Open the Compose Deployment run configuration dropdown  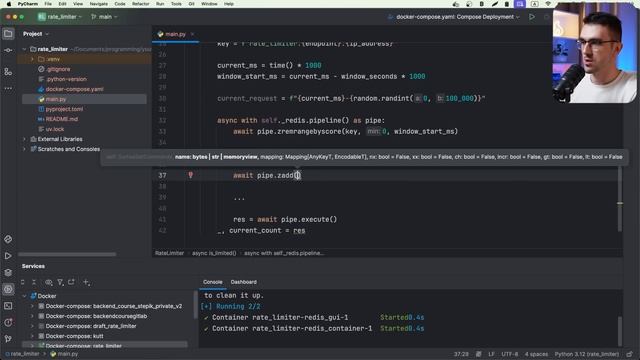(x=453, y=17)
